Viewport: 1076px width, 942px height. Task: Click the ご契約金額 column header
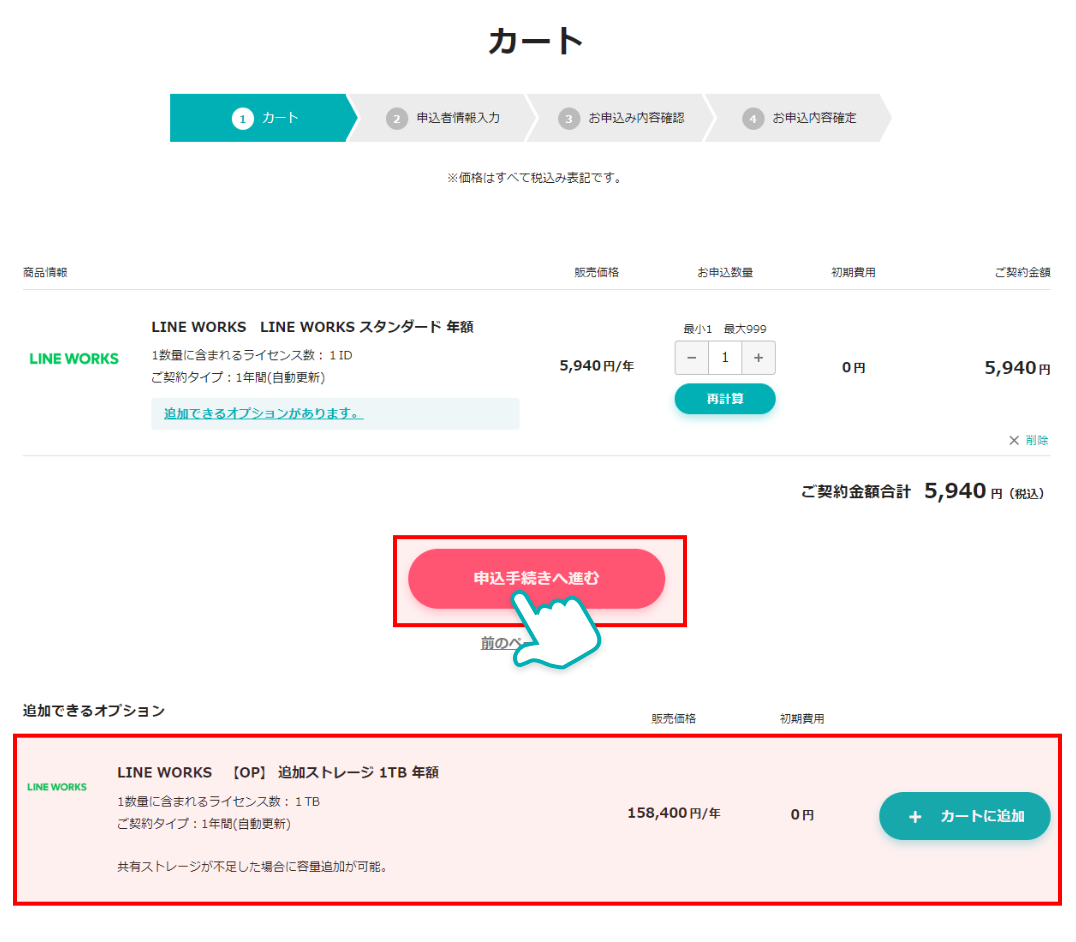click(x=1022, y=272)
